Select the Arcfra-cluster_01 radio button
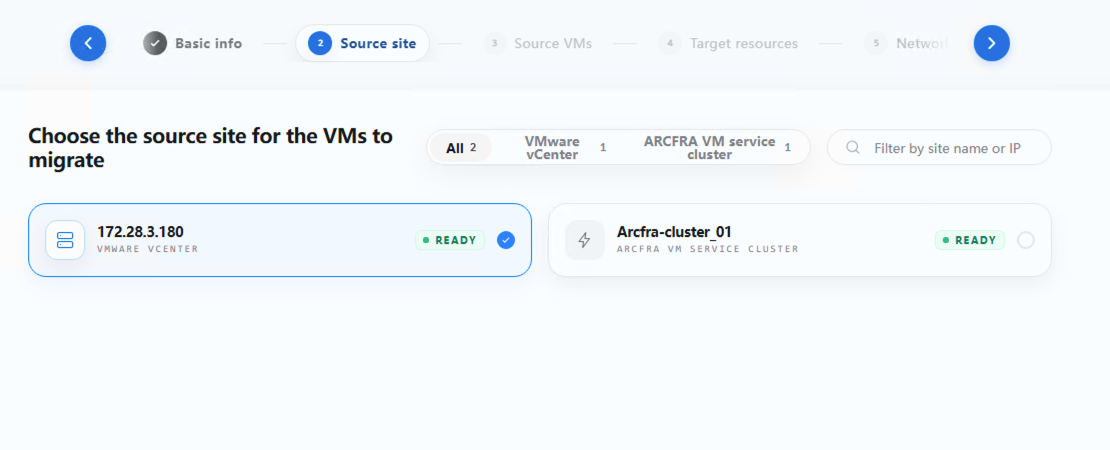This screenshot has width=1110, height=450. [1026, 240]
